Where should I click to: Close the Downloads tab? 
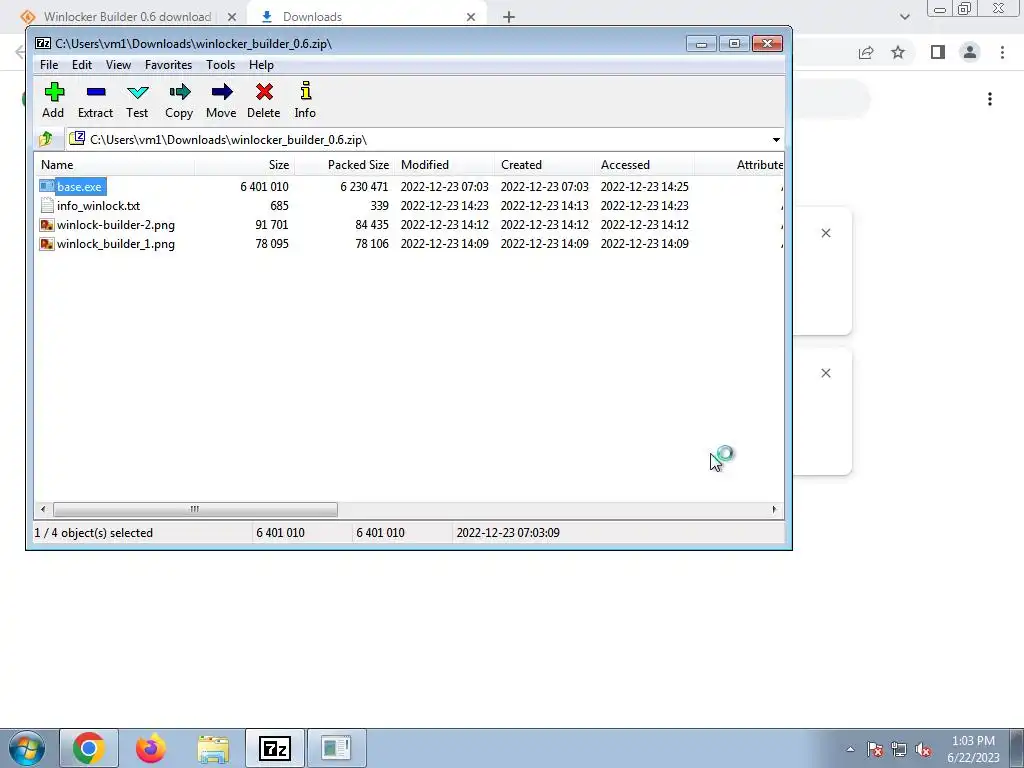click(471, 17)
